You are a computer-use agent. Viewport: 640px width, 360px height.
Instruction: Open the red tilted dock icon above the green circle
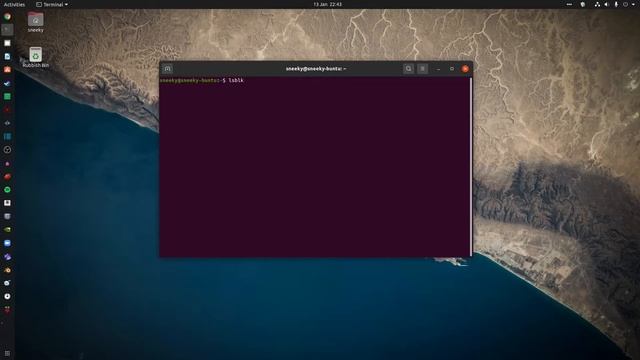tap(7, 176)
